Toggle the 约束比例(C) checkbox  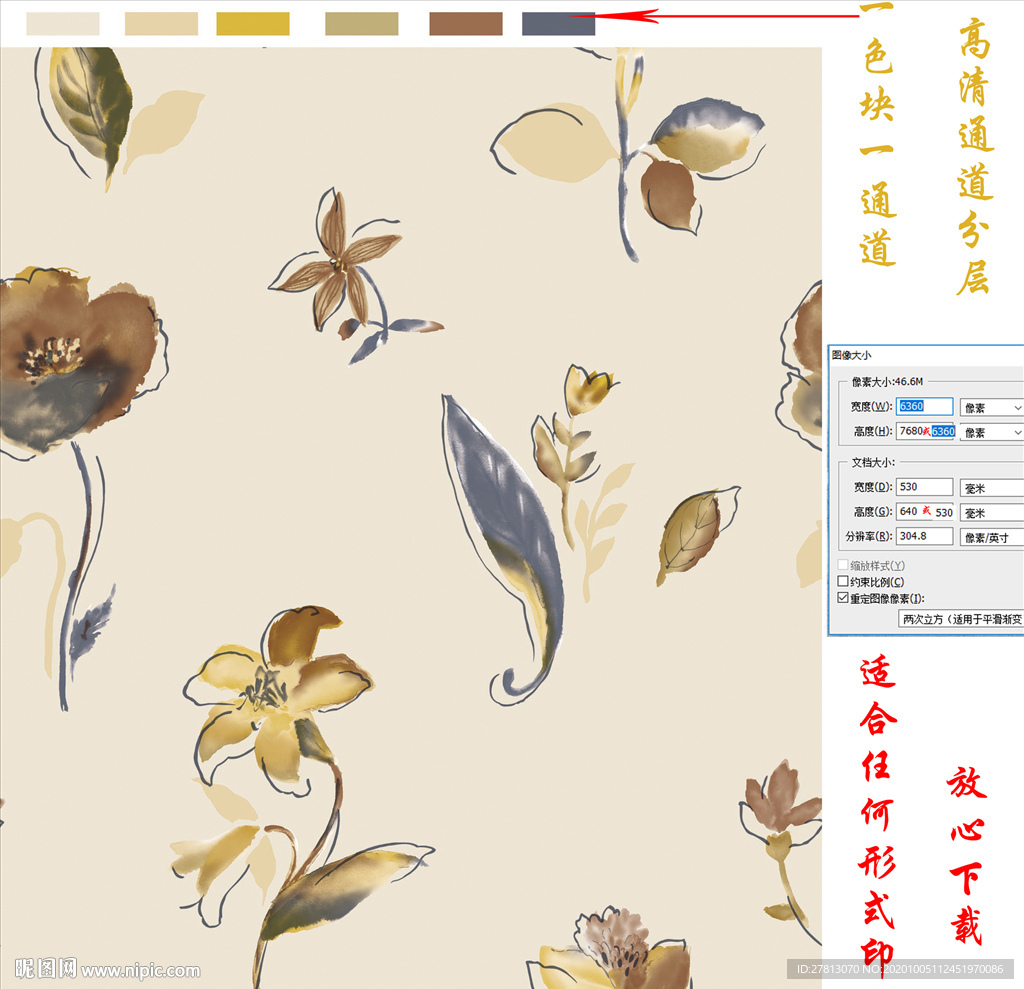click(843, 581)
